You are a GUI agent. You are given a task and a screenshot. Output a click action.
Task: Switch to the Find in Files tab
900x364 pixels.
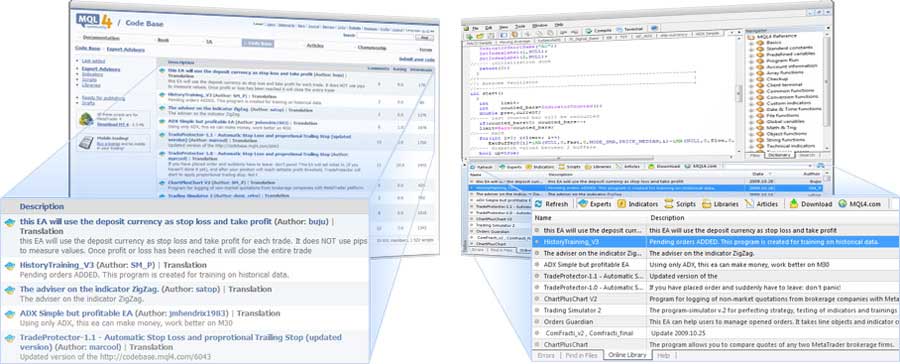pyautogui.click(x=582, y=355)
